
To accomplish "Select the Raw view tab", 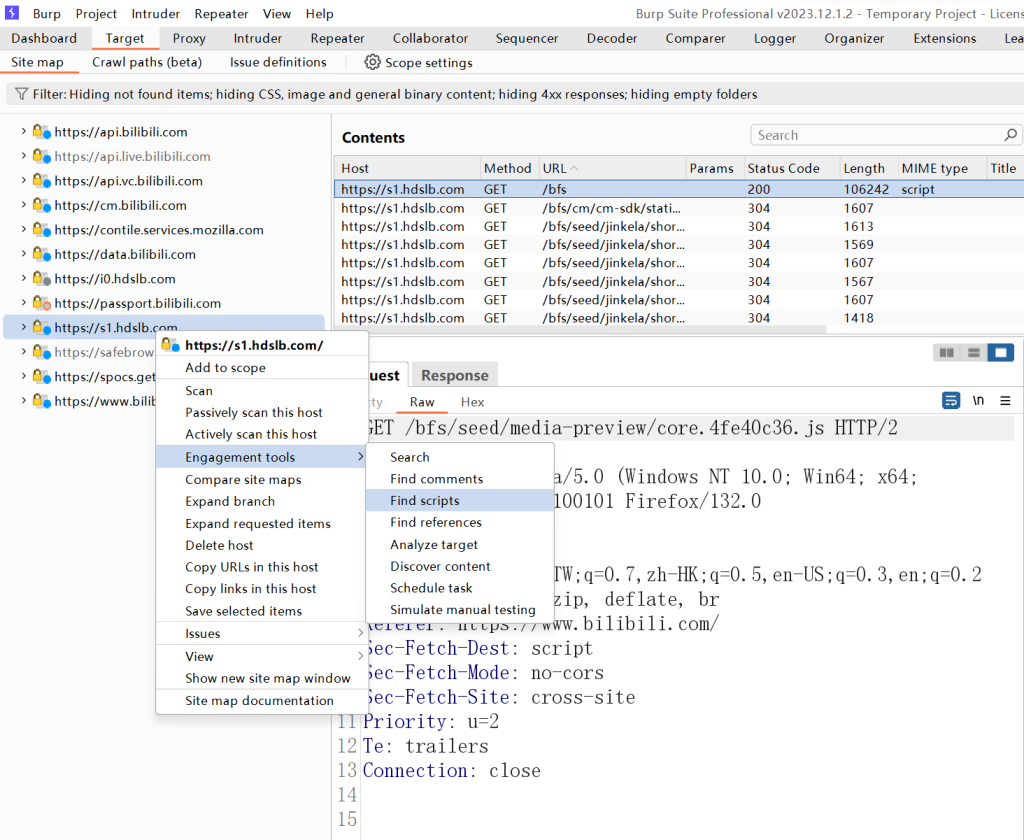I will pos(422,402).
